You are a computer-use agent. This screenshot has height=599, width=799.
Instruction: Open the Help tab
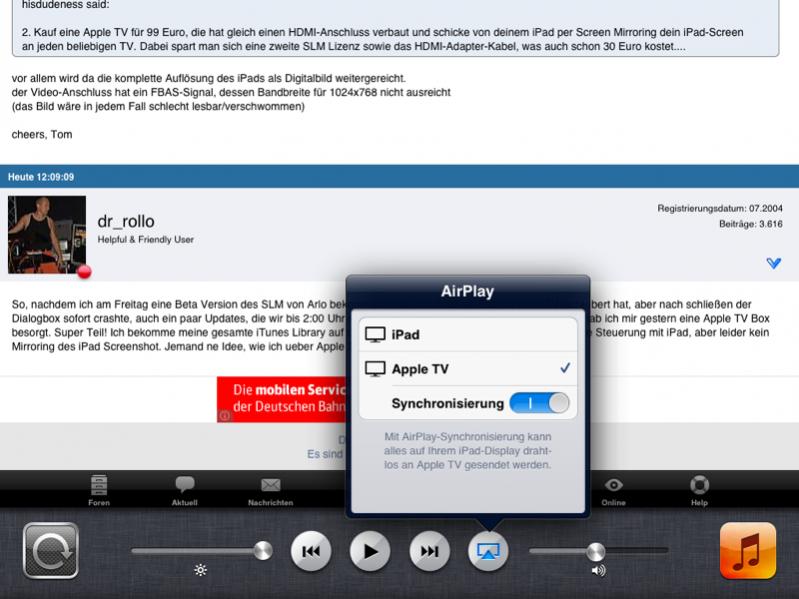point(699,490)
